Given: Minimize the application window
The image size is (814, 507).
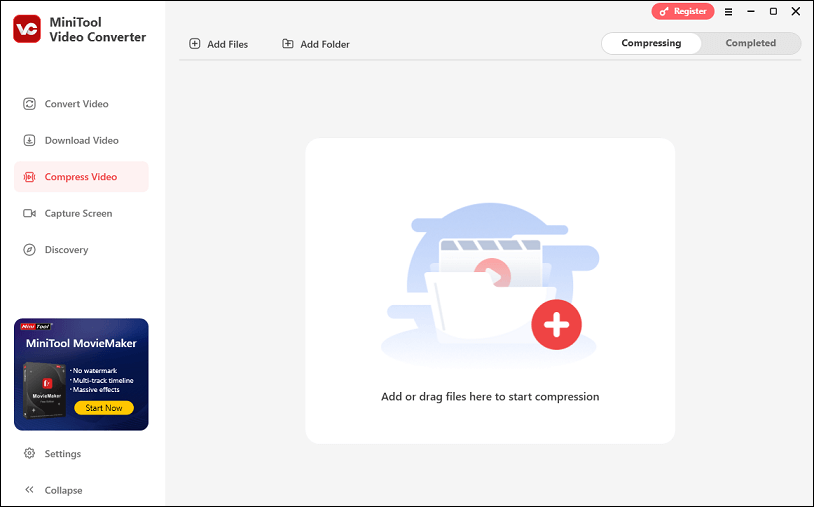Looking at the screenshot, I should [x=751, y=11].
